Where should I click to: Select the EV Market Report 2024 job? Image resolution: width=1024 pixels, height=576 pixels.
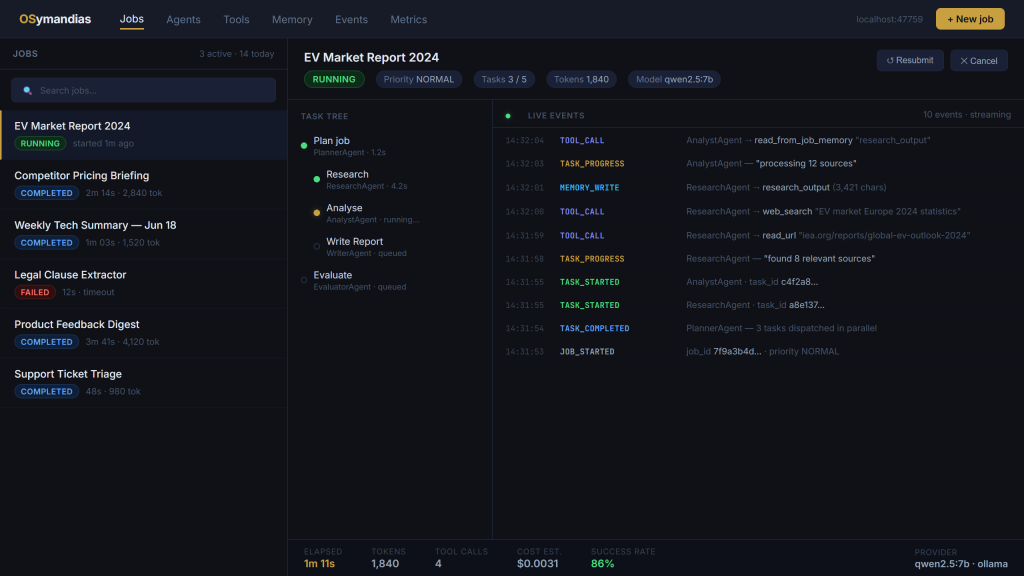click(144, 135)
